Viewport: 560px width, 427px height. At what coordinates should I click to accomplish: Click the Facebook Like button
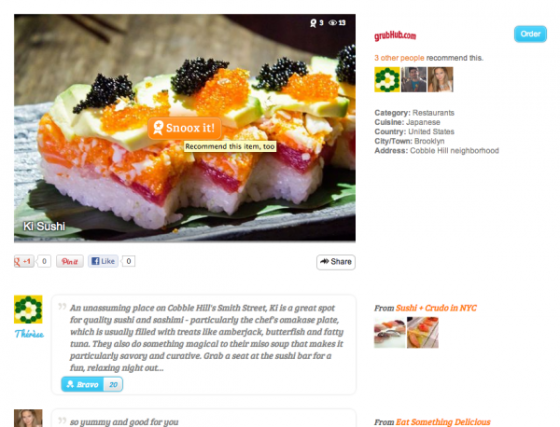103,261
